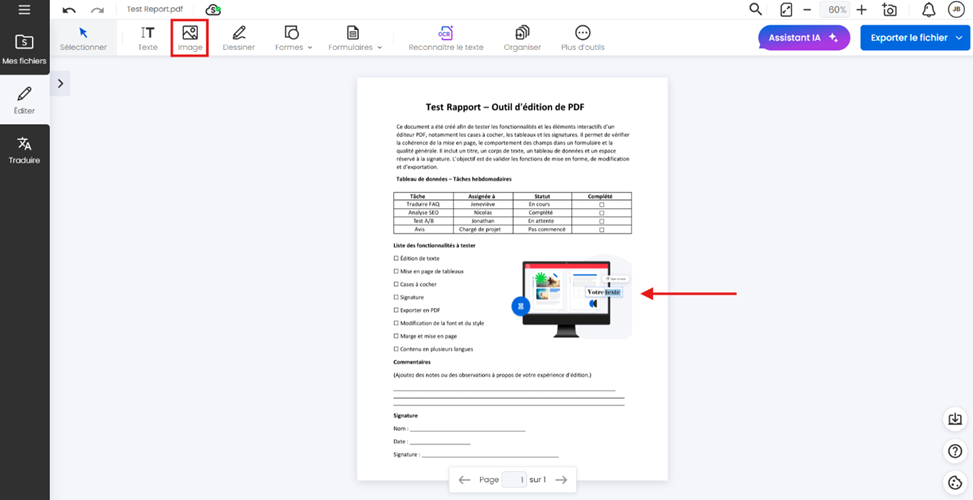This screenshot has height=500, width=973.
Task: Select the Image insertion tool
Action: tap(189, 38)
